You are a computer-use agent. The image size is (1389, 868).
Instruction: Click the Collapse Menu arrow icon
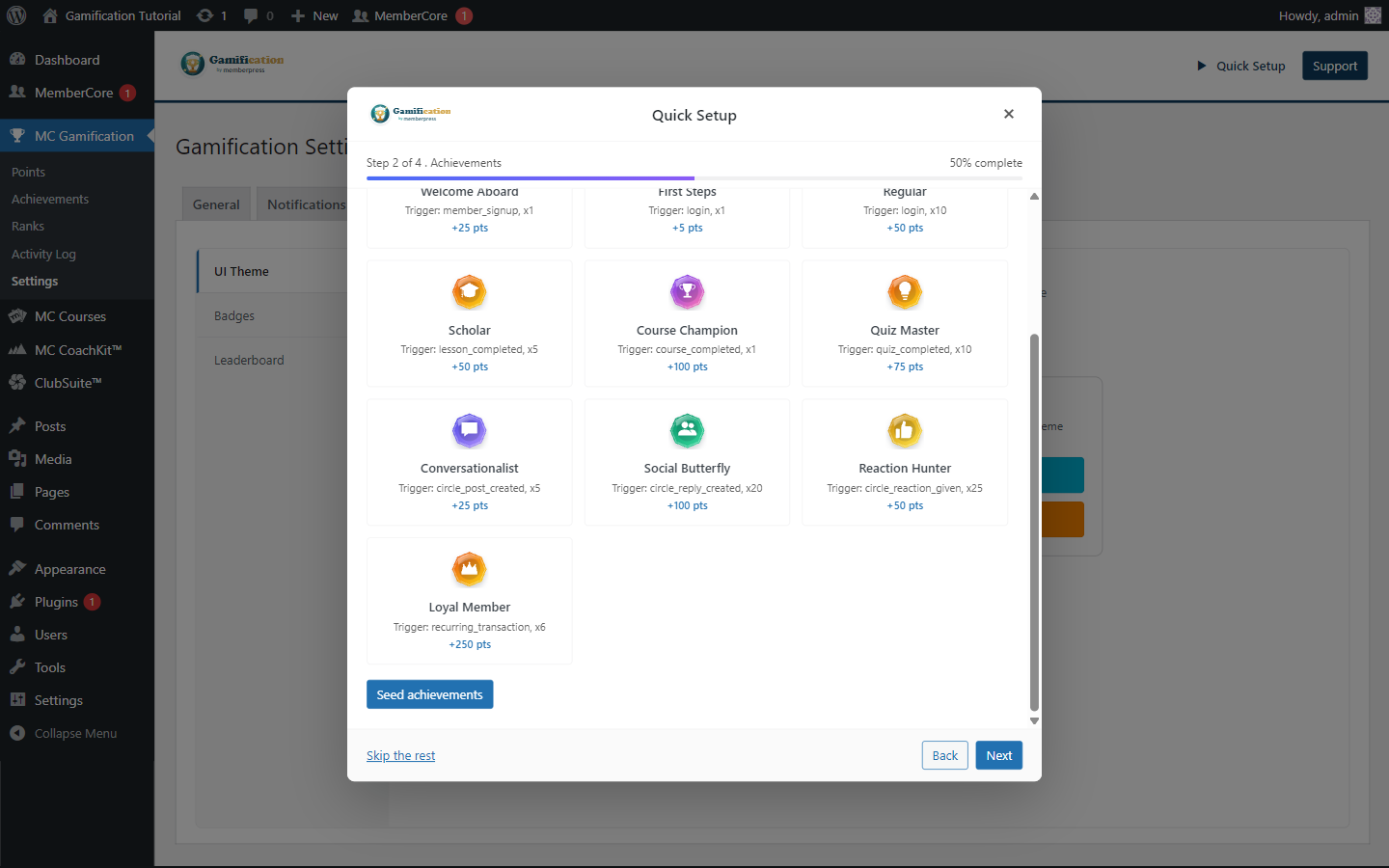point(17,733)
